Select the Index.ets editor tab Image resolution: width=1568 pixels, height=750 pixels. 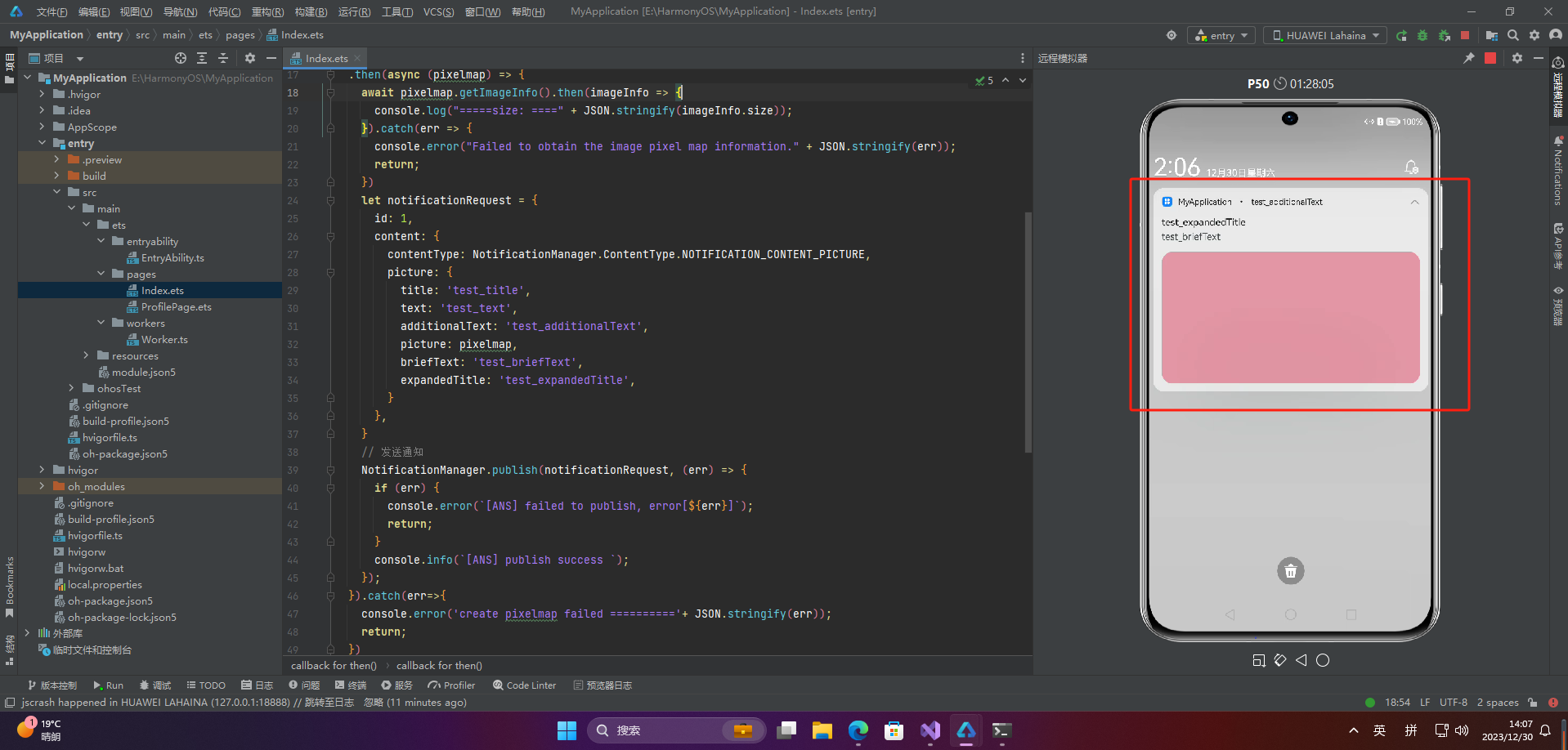coord(325,58)
